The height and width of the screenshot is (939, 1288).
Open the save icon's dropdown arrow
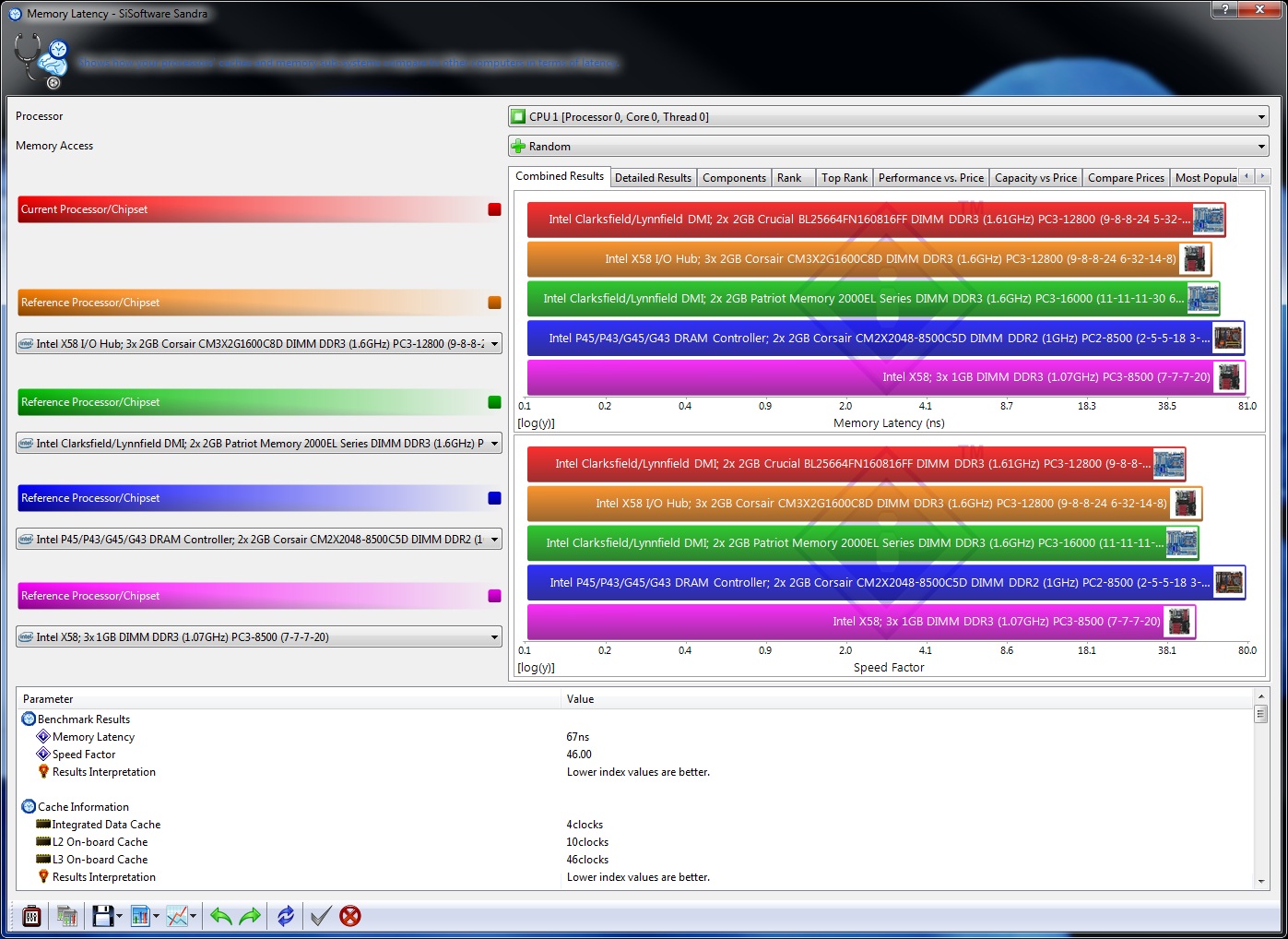(x=119, y=917)
